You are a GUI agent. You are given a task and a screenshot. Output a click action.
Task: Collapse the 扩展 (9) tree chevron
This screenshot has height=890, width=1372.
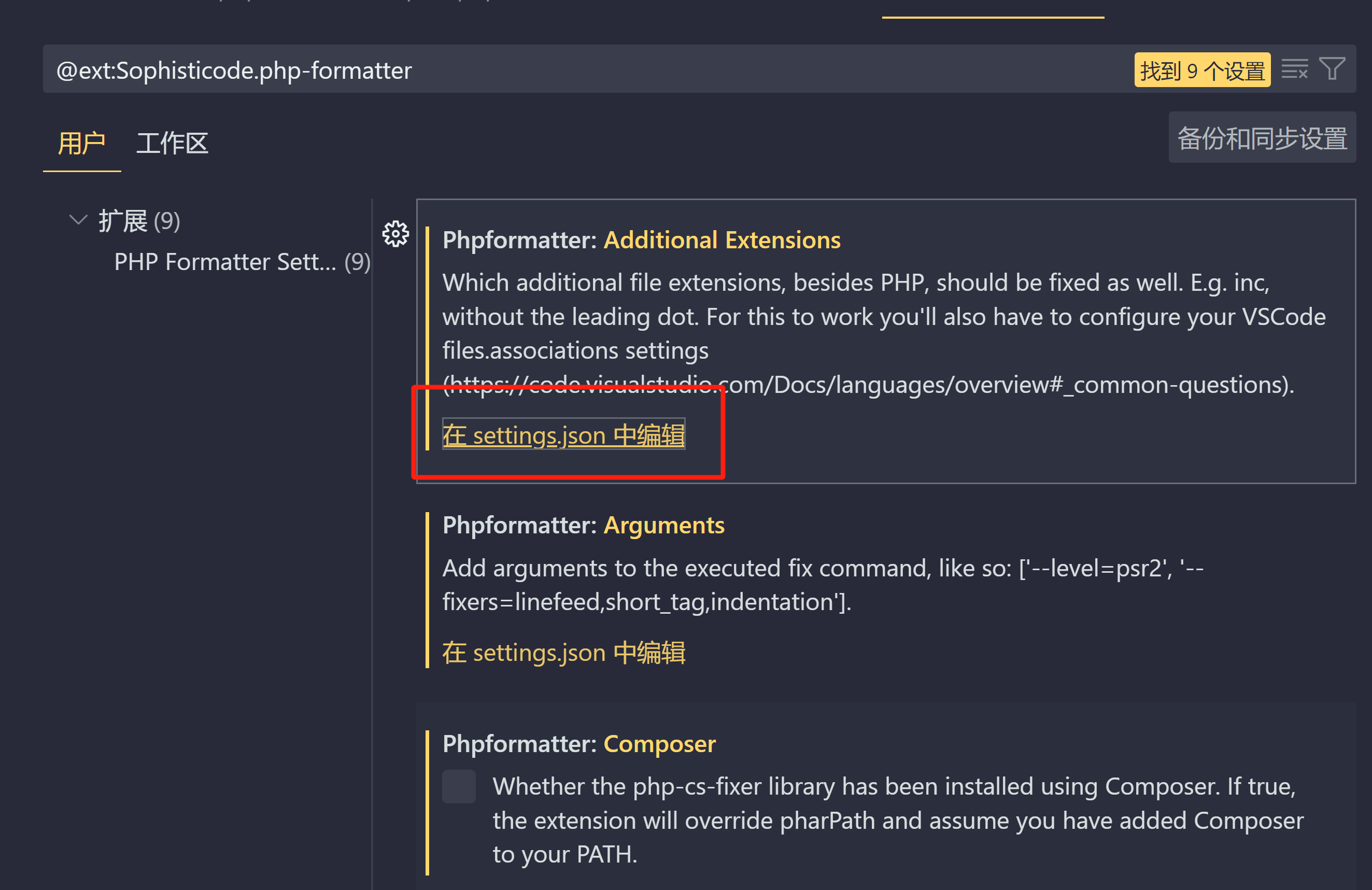(x=78, y=220)
